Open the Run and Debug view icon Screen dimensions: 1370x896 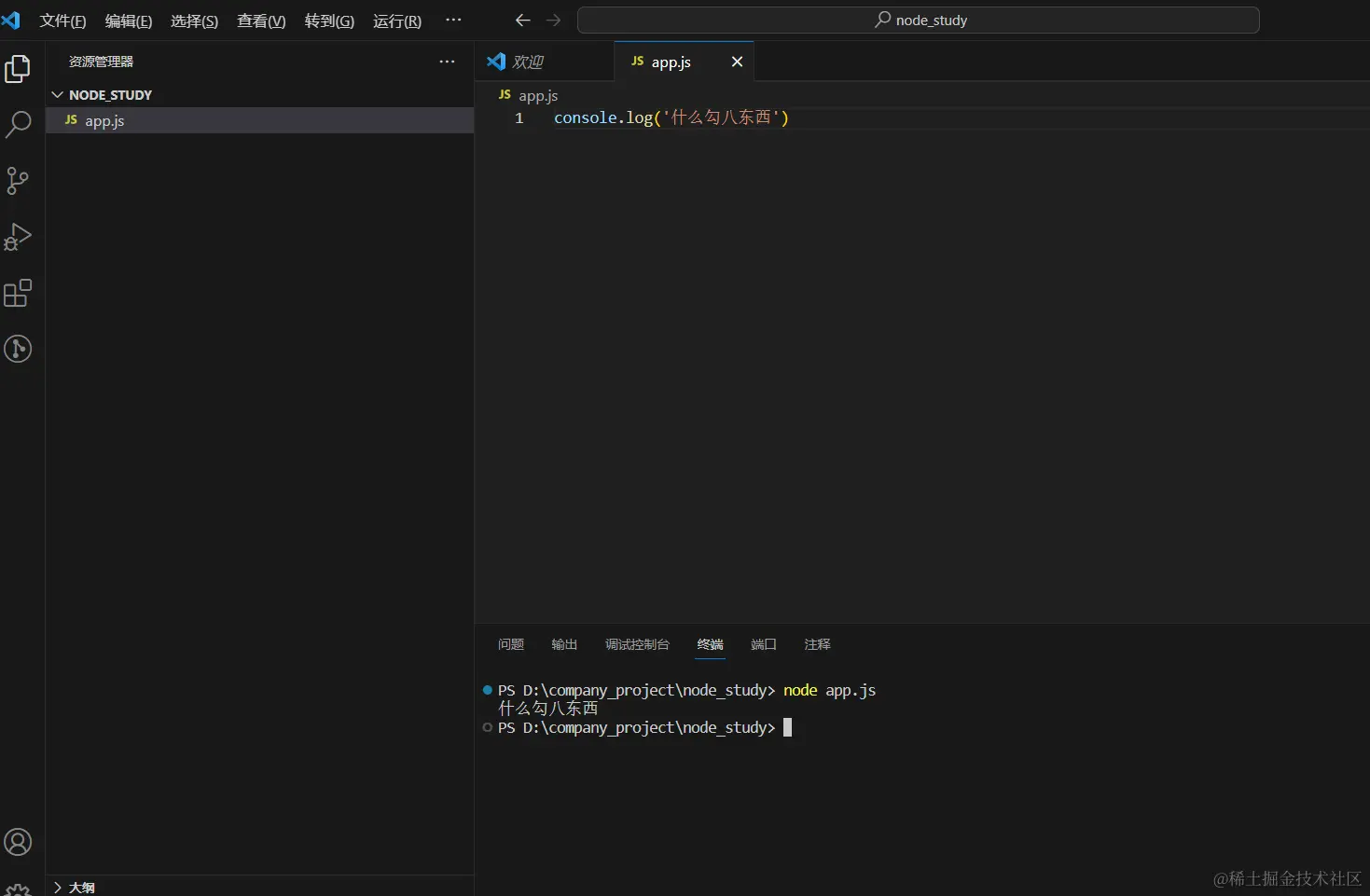click(18, 237)
